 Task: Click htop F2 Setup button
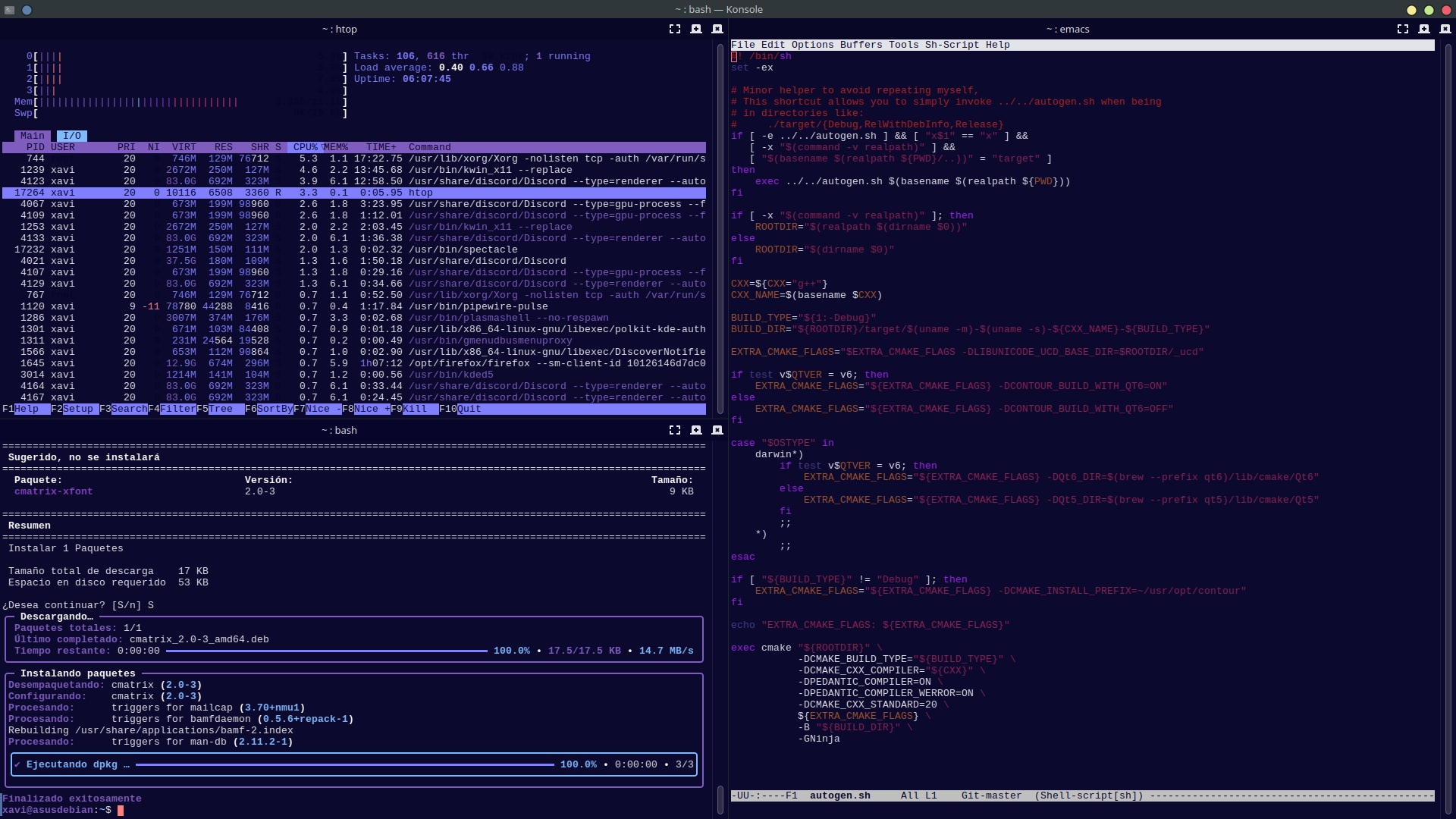click(x=75, y=409)
